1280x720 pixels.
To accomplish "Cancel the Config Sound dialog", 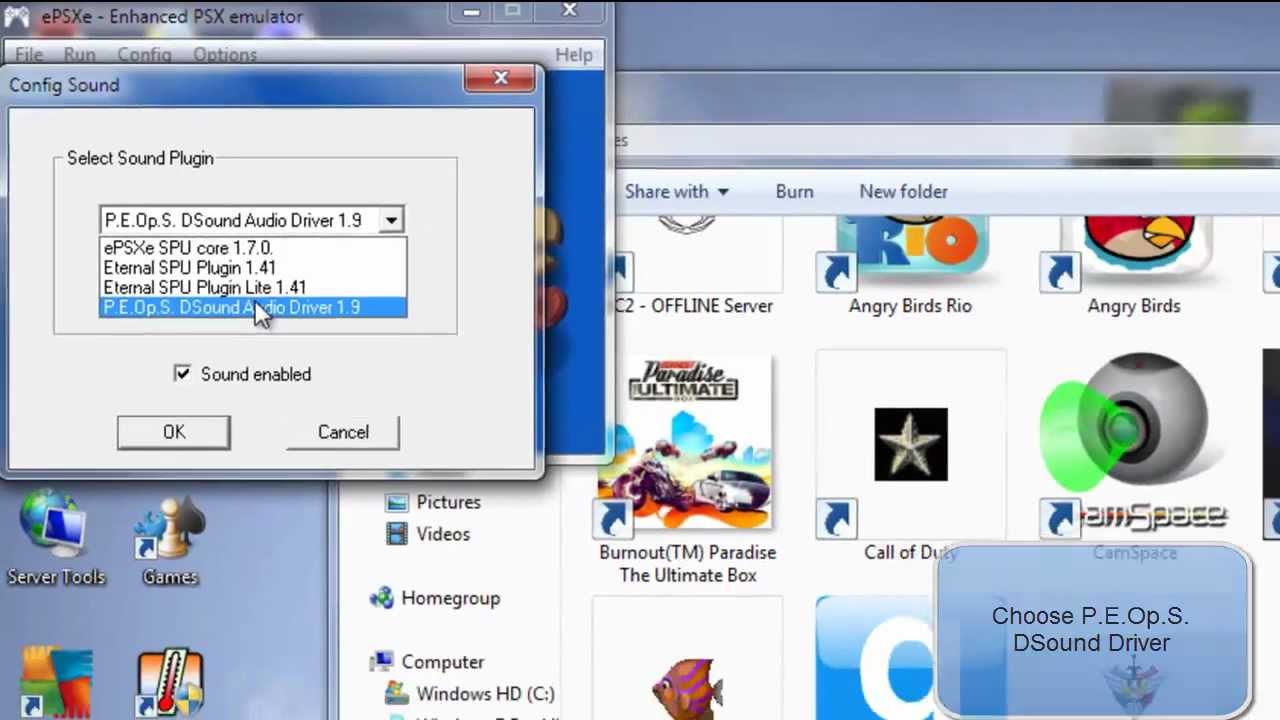I will [x=343, y=432].
